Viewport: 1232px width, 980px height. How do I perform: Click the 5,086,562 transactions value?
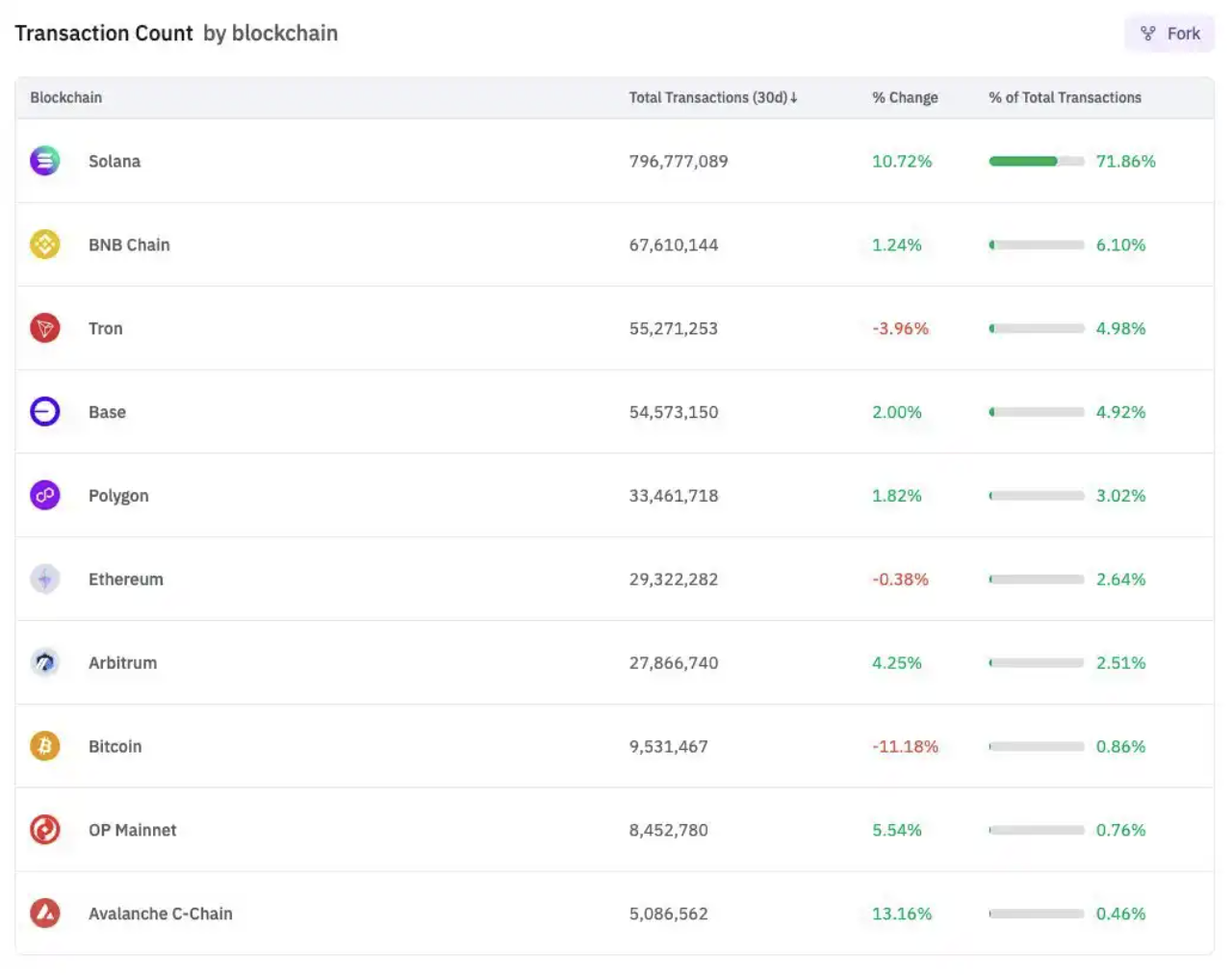[x=669, y=914]
